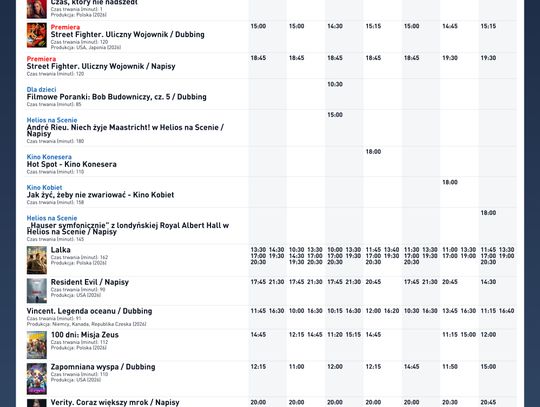540x407 pixels.
Task: Click Premiera label above Street Fighter Dubbing
Action: 65,27
